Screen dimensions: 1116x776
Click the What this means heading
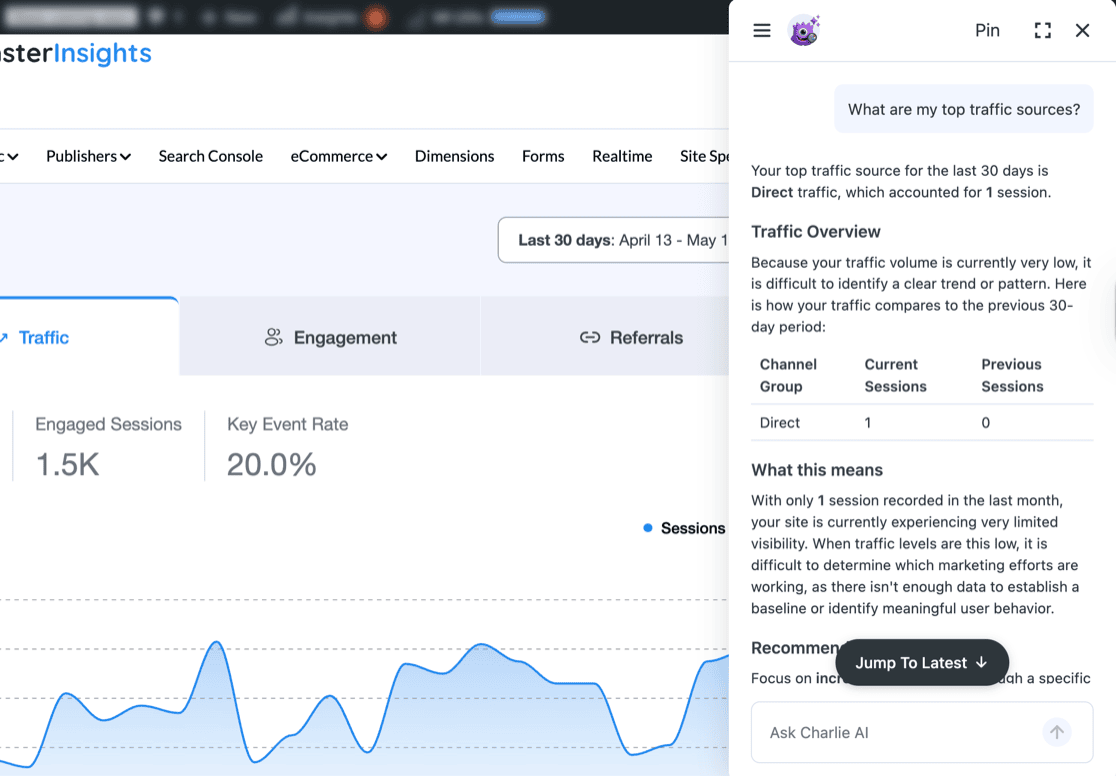click(x=817, y=470)
